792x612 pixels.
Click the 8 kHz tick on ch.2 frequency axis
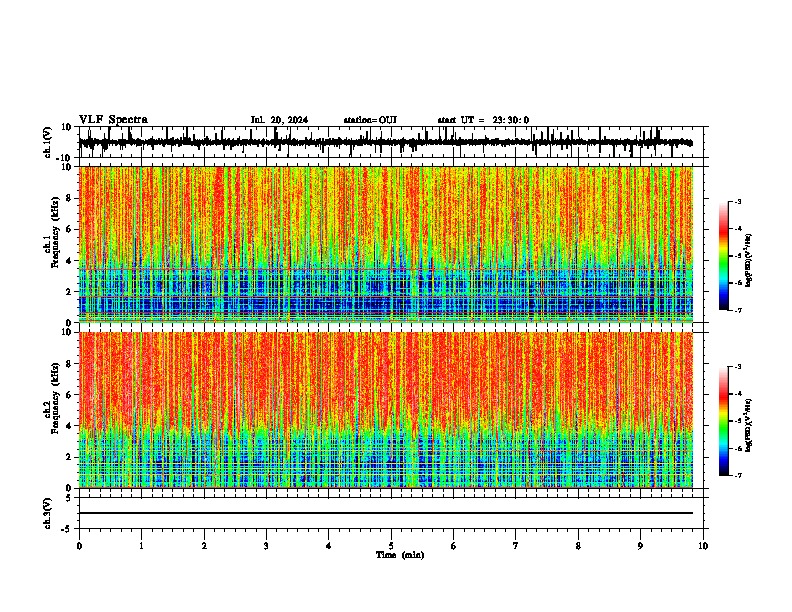[69, 364]
